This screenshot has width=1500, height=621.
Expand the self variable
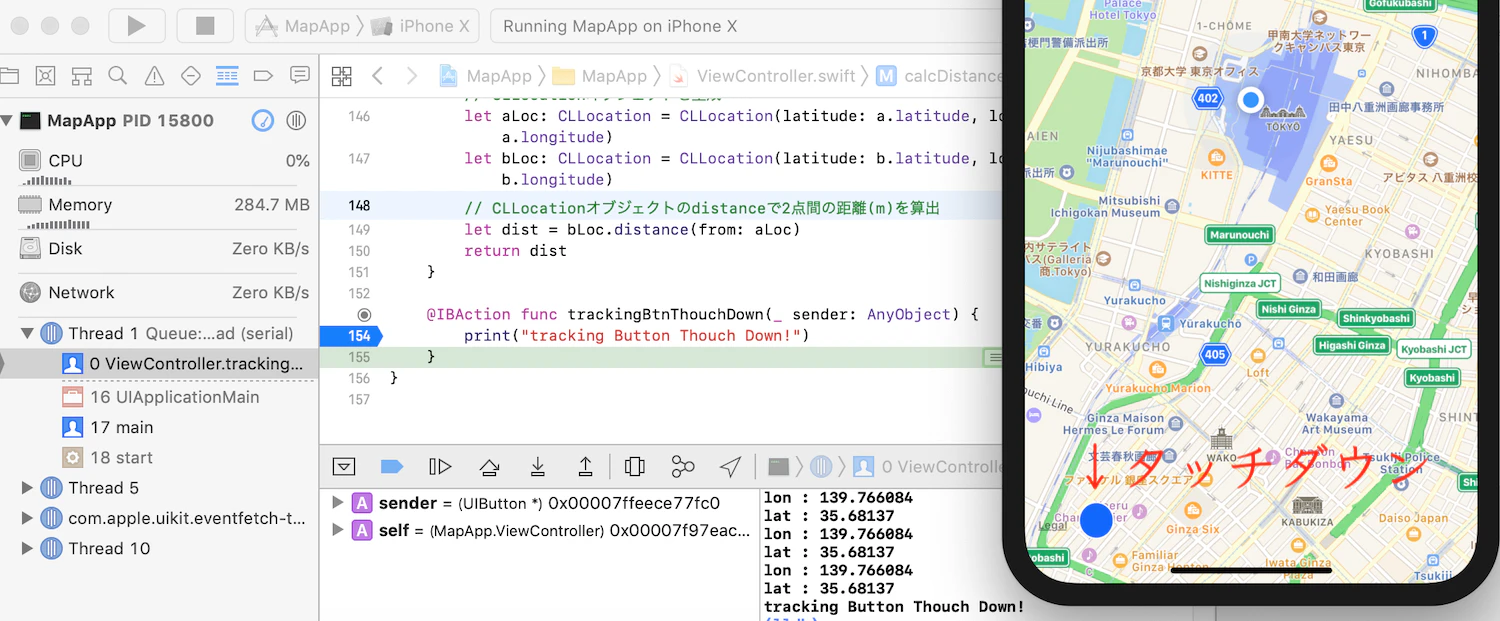(338, 530)
